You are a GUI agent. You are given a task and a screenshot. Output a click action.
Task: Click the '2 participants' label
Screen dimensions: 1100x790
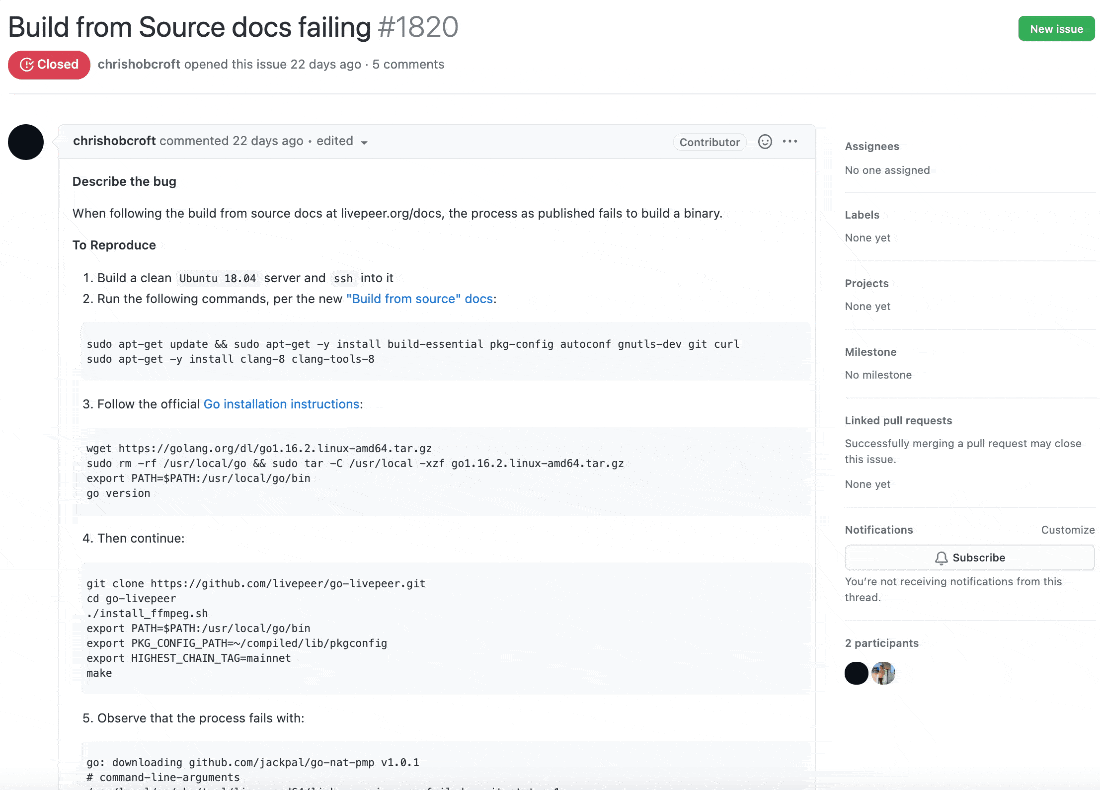tap(882, 643)
